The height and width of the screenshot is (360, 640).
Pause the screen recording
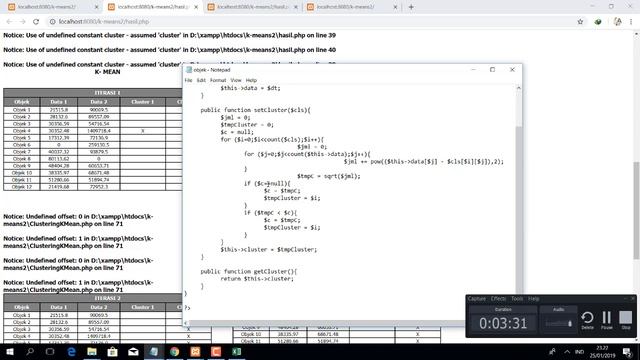(607, 320)
